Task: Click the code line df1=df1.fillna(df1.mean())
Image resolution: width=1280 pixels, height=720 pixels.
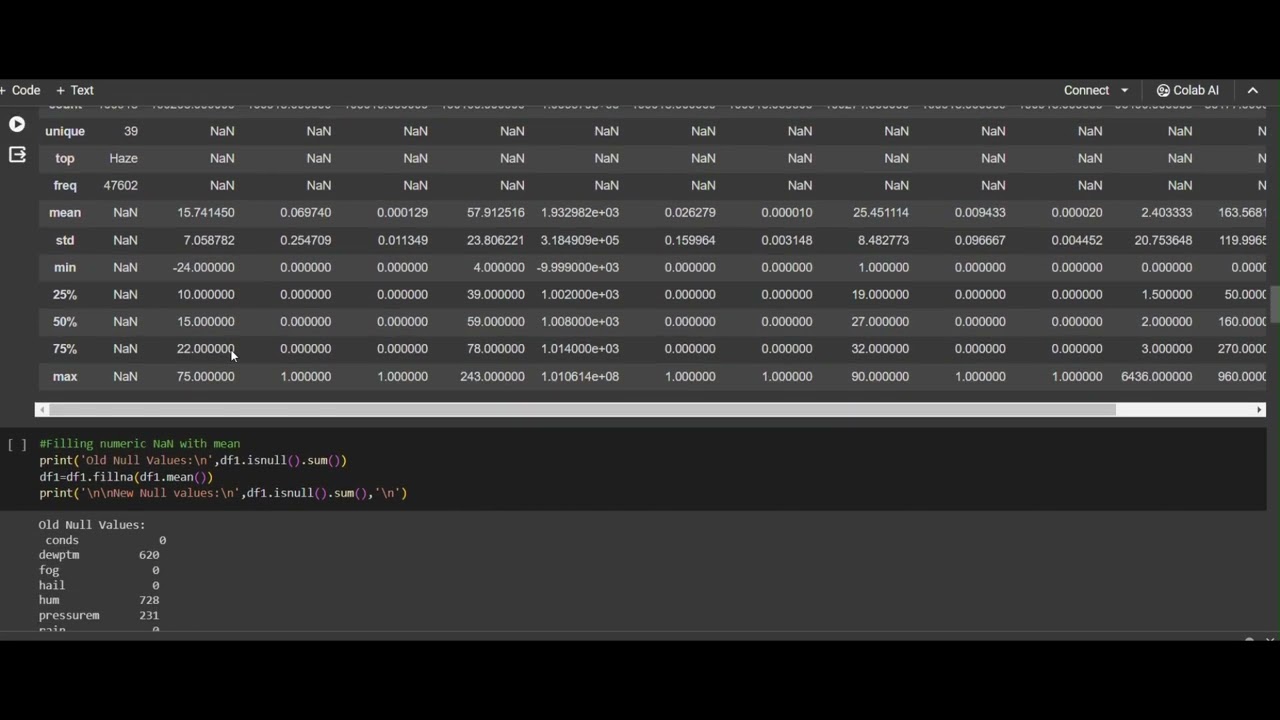Action: [126, 477]
